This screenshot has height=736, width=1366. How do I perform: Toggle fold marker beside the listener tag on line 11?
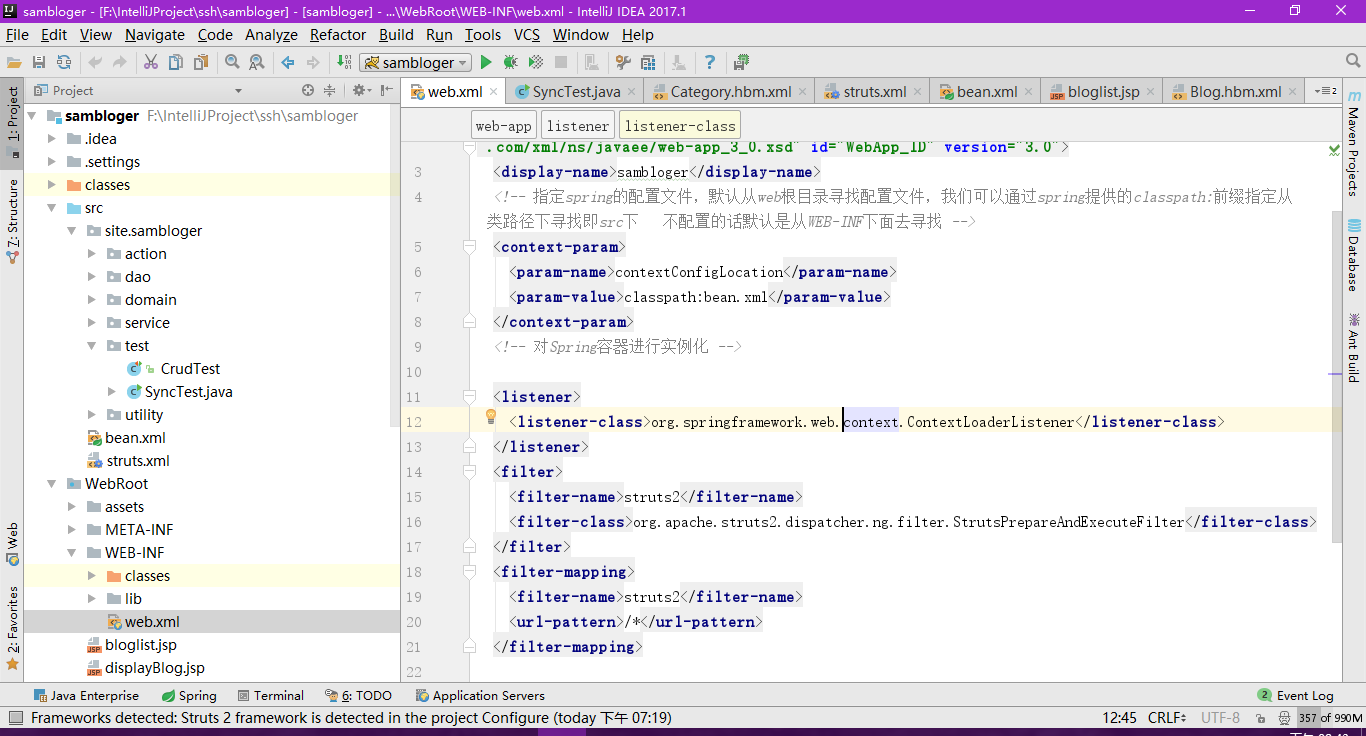click(x=469, y=397)
